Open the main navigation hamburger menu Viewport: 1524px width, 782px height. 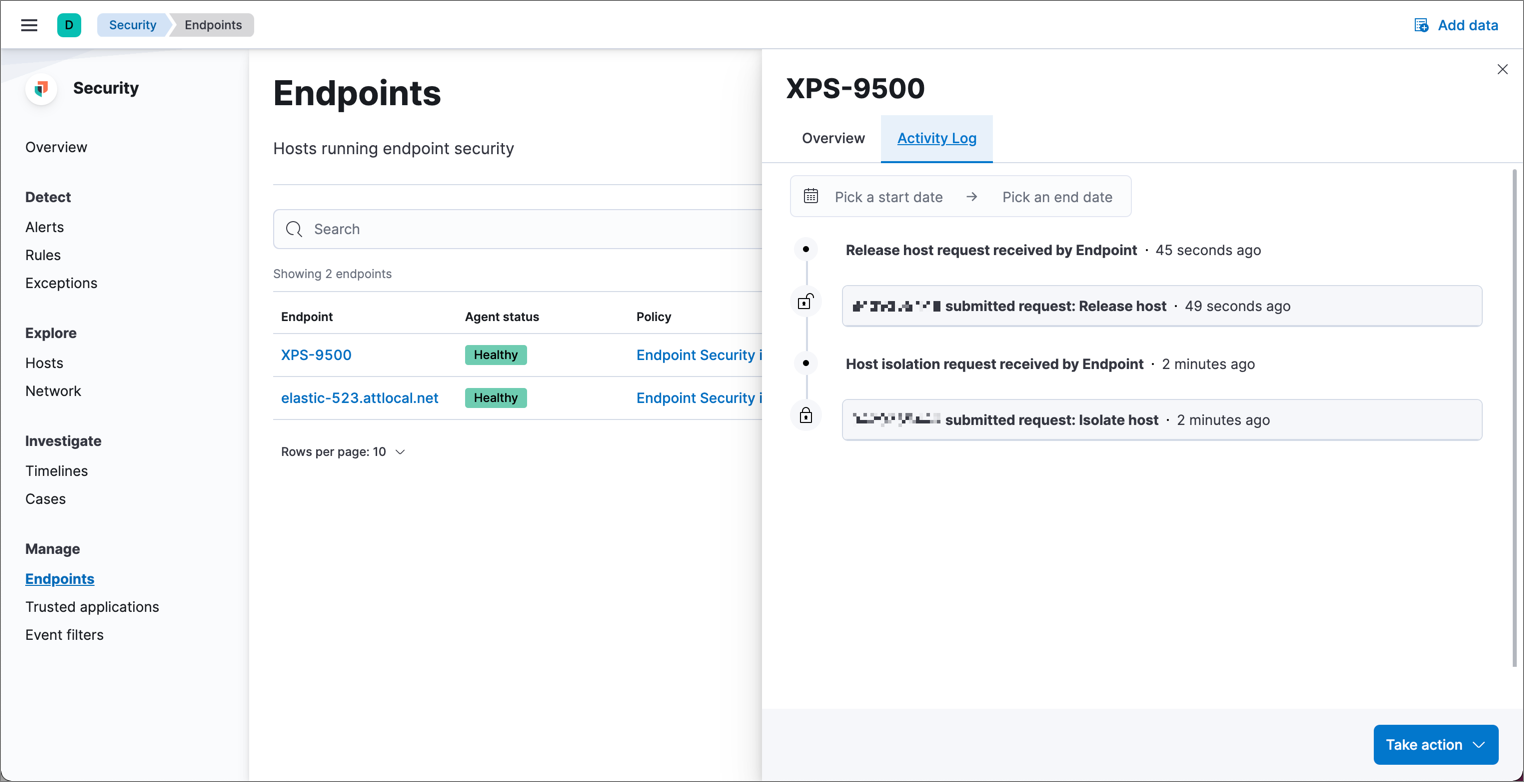[28, 25]
